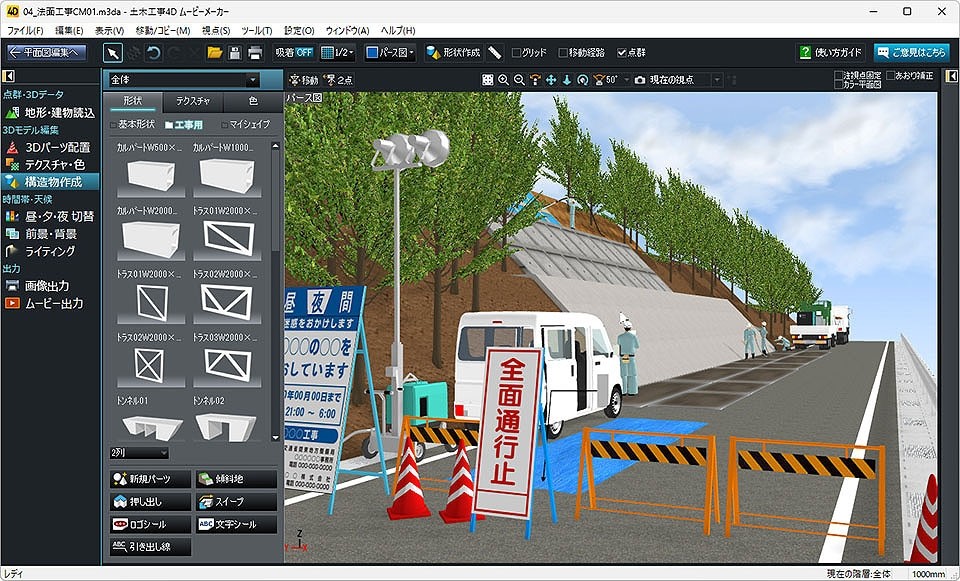Click the printer icon in toolbar
This screenshot has height=581, width=960.
[x=255, y=52]
